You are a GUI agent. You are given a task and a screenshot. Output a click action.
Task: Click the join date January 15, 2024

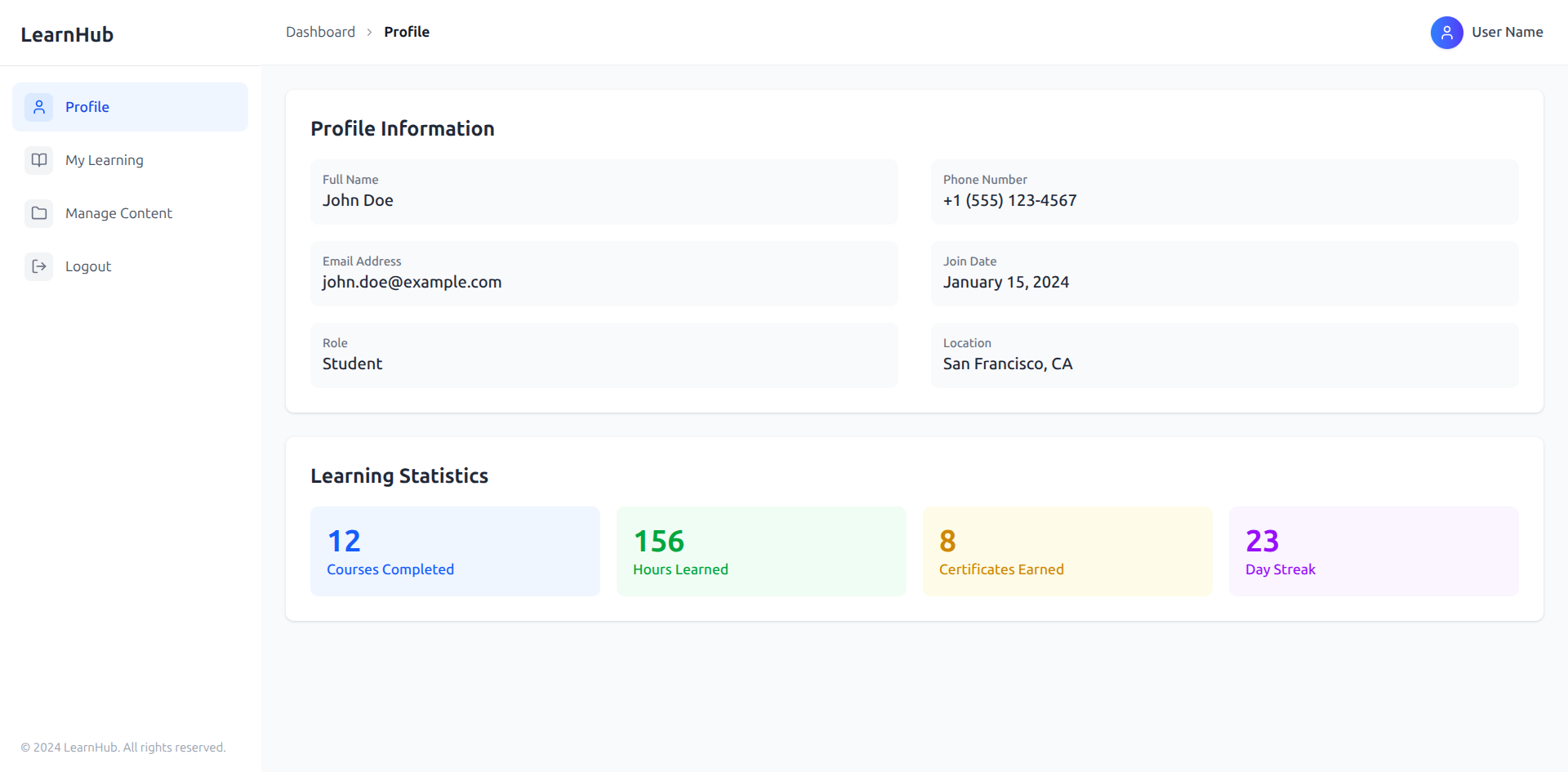(x=1006, y=282)
